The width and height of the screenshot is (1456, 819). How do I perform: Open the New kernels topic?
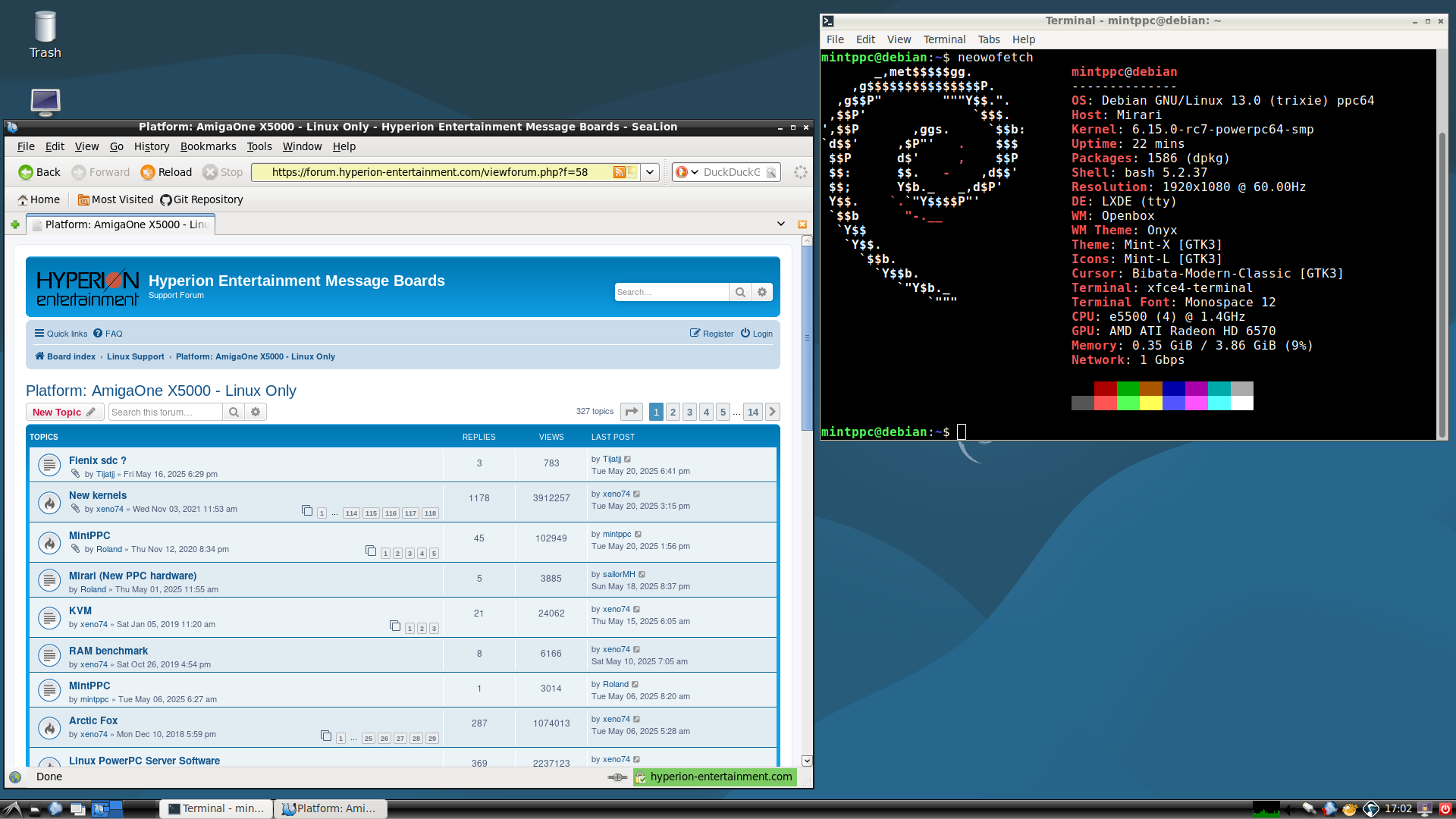pos(98,495)
